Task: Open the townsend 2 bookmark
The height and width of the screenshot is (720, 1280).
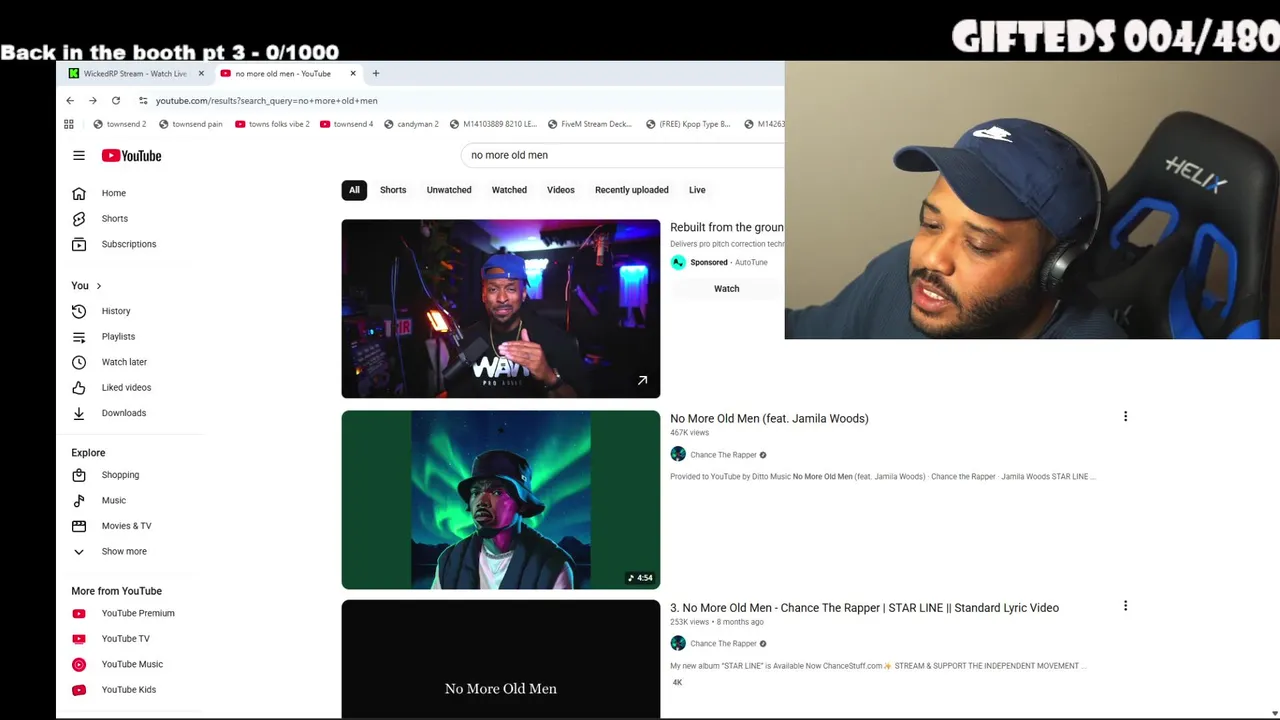Action: (119, 124)
